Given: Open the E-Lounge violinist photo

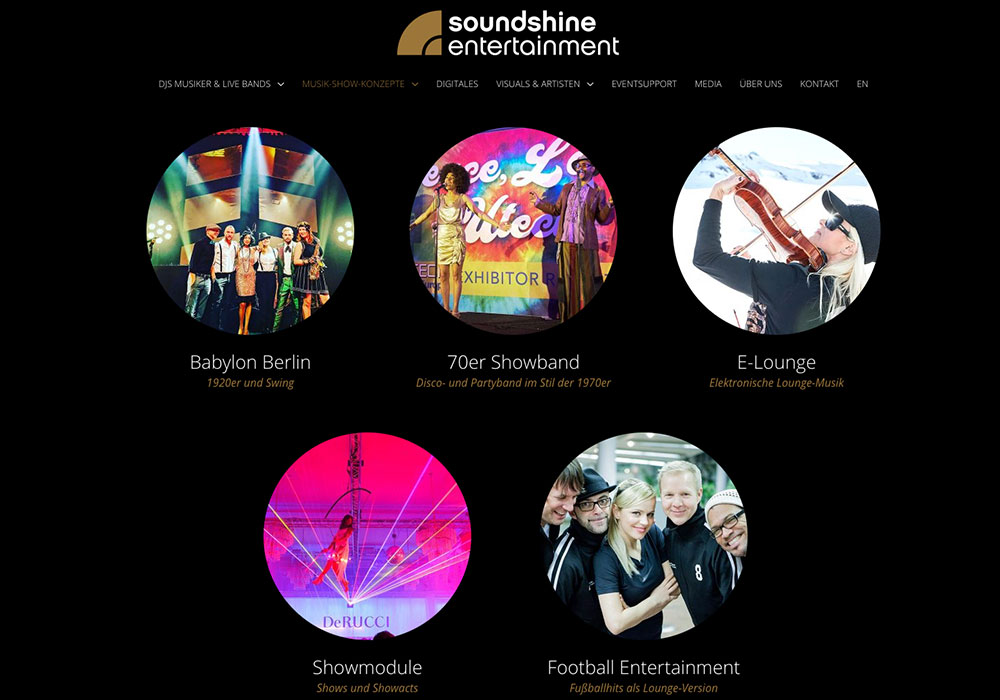Looking at the screenshot, I should 776,231.
